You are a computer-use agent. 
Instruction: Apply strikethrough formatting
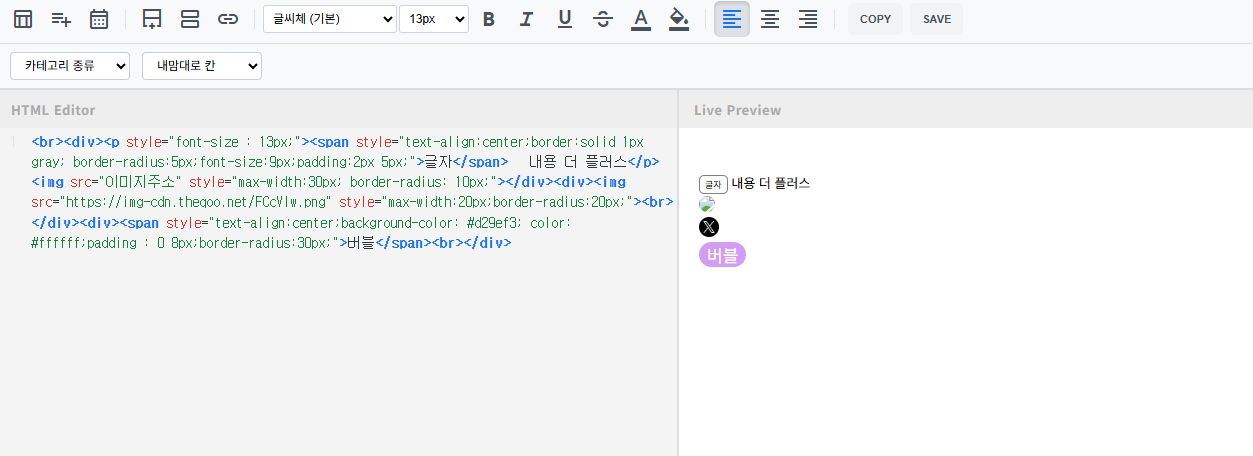tap(602, 19)
